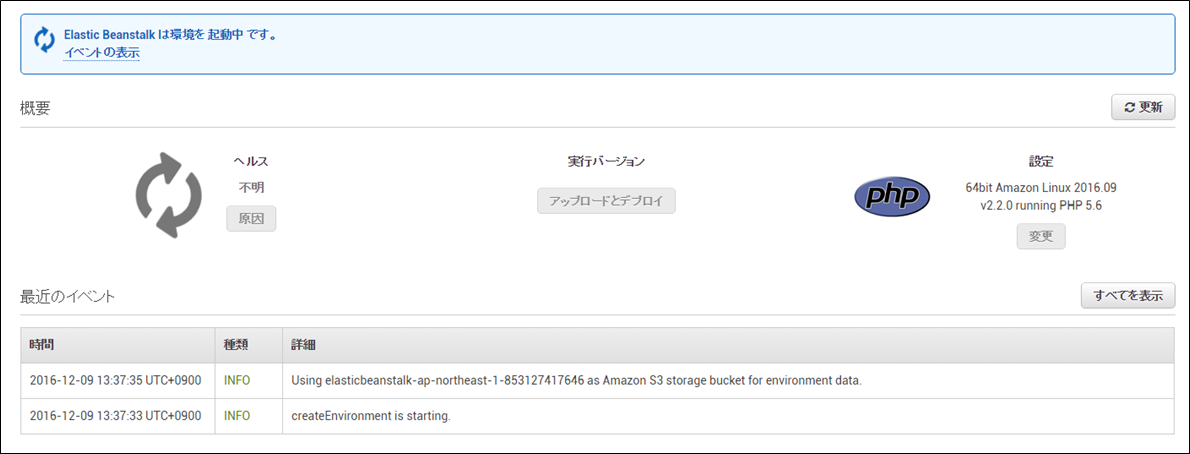
Task: Click the 設定 heading
Action: (x=1041, y=161)
